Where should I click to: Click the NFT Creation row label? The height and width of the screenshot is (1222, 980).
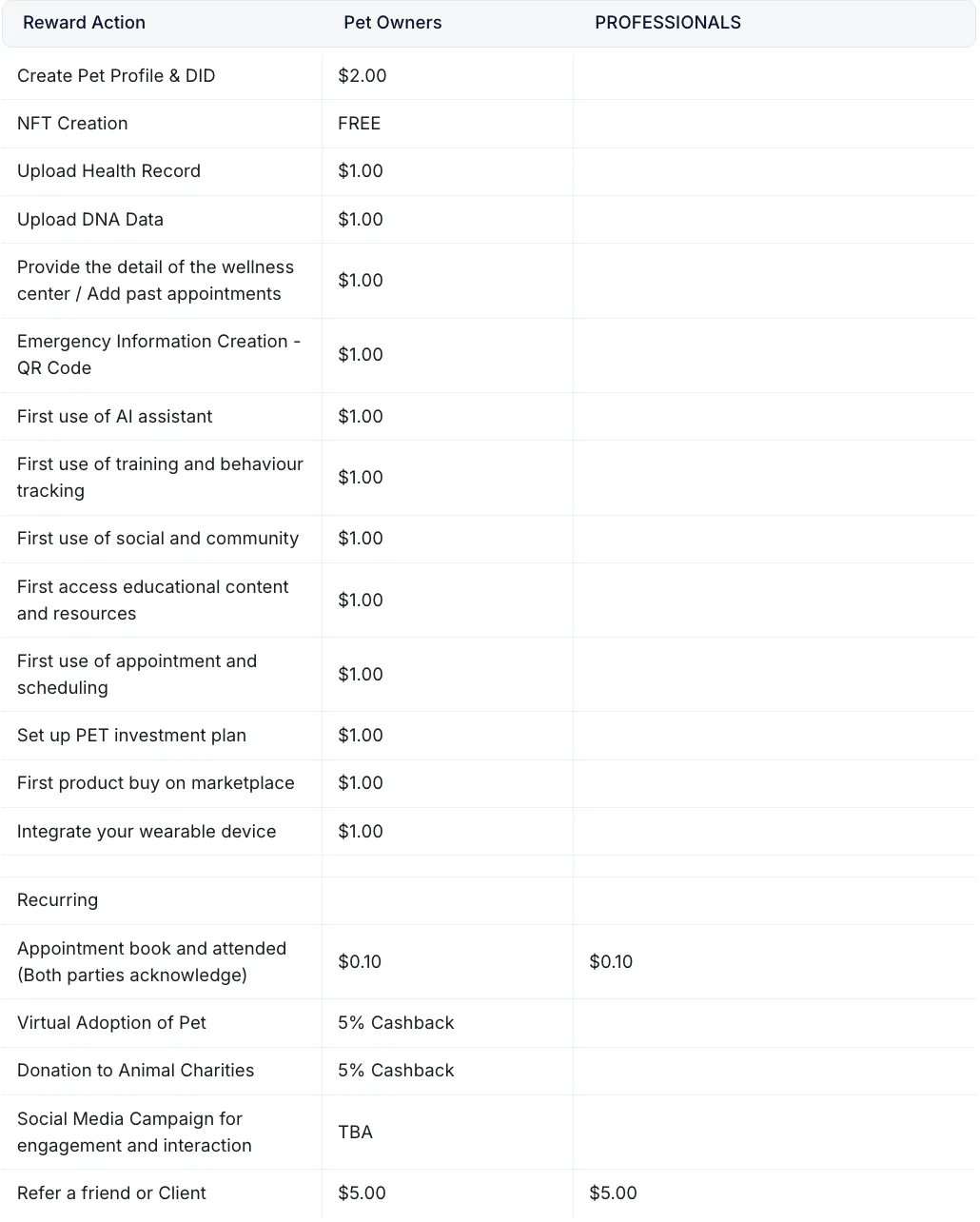[x=72, y=124]
